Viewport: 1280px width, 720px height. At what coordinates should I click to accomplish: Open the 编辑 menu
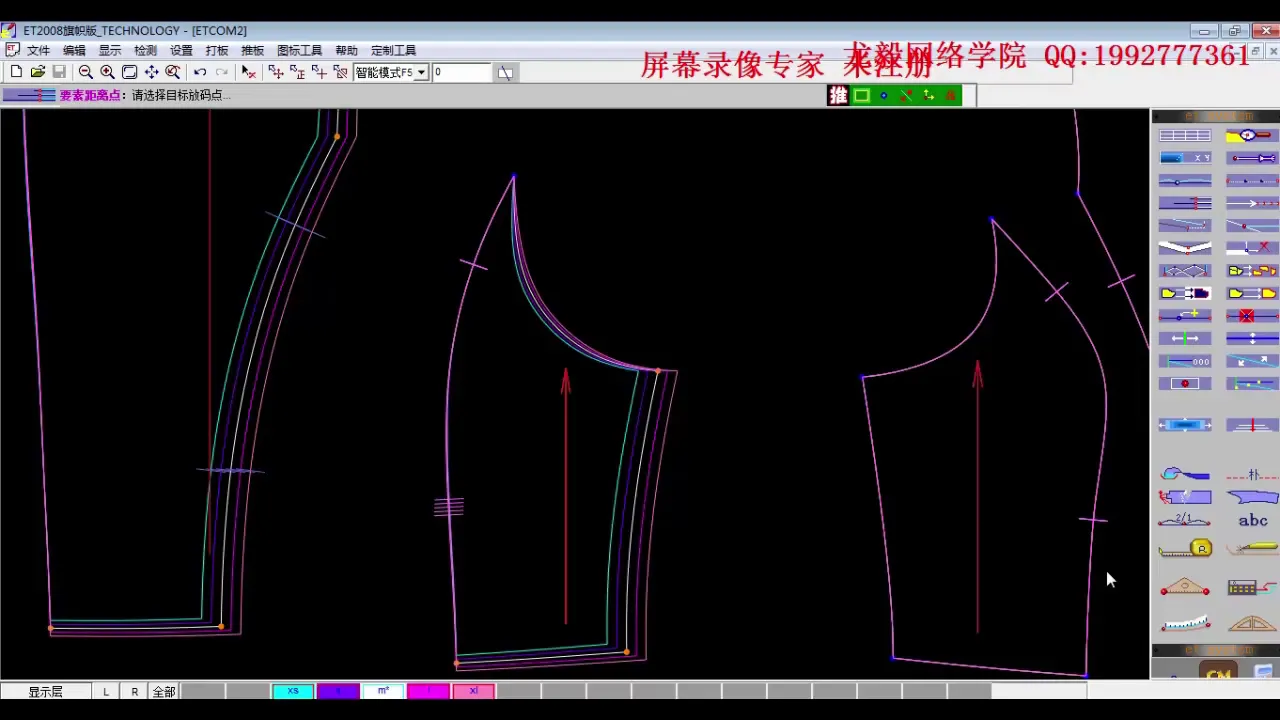pyautogui.click(x=74, y=50)
